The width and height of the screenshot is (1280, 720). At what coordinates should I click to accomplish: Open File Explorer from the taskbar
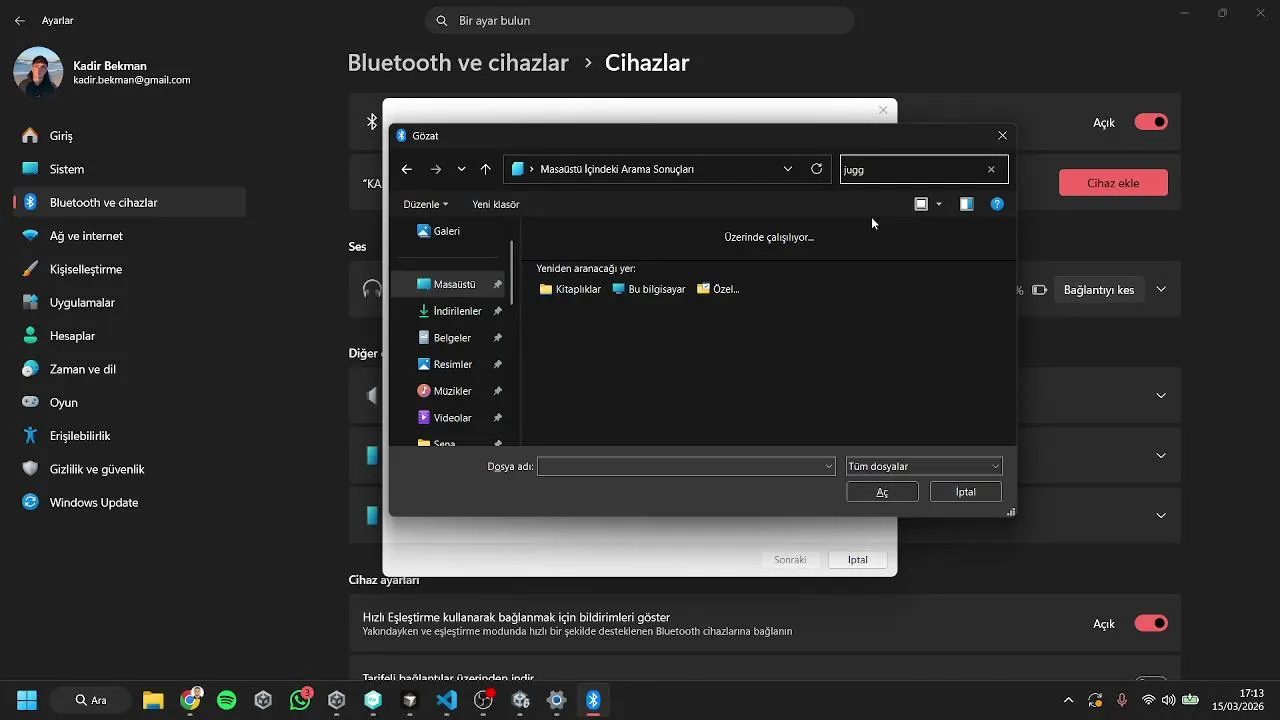click(x=153, y=700)
